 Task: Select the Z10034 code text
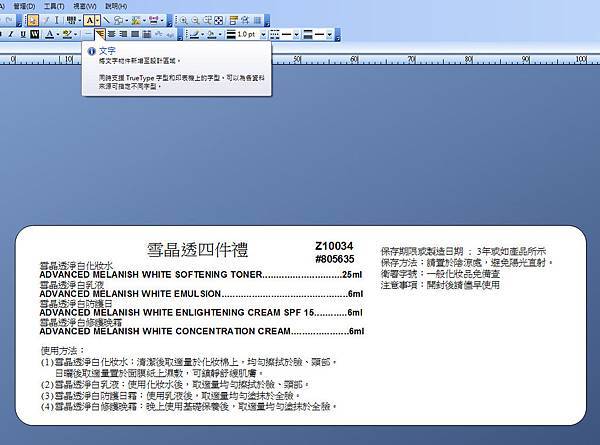click(334, 246)
